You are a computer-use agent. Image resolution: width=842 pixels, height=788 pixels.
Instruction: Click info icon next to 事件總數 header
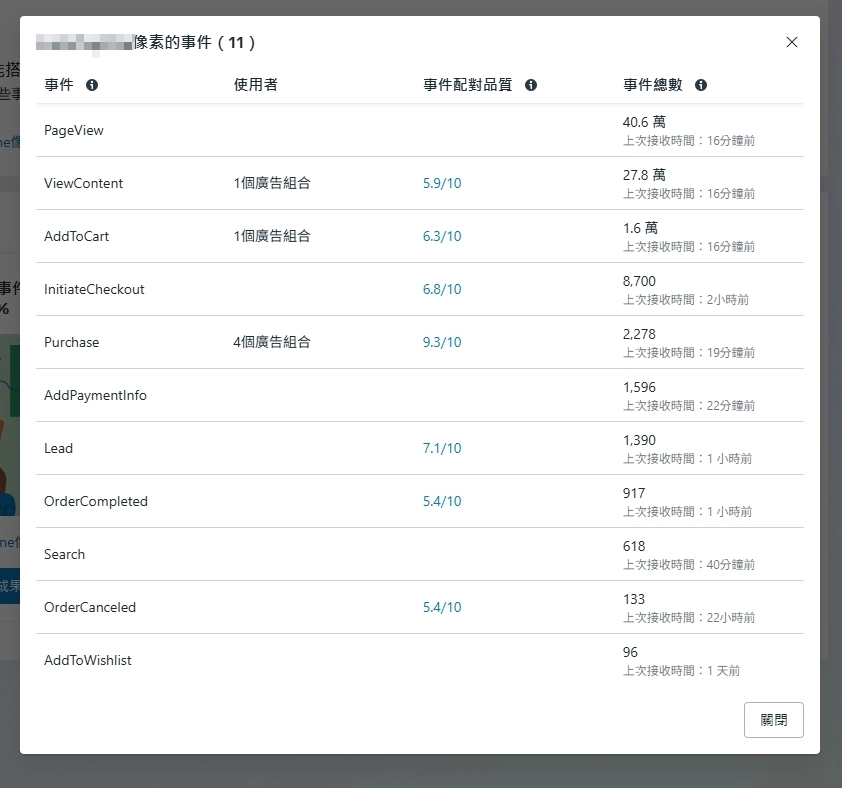click(x=701, y=85)
